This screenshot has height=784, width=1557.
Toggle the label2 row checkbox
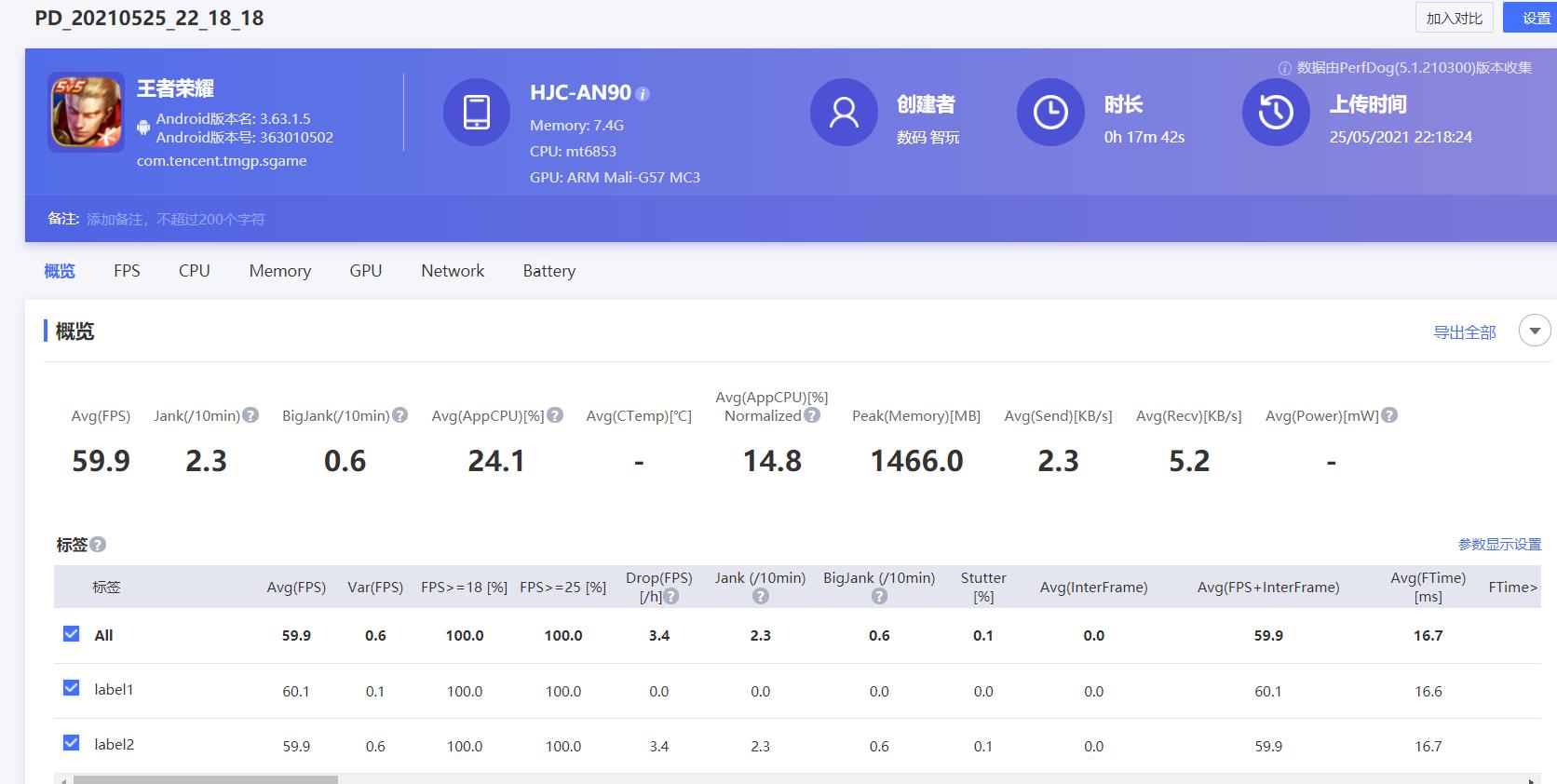click(x=71, y=743)
